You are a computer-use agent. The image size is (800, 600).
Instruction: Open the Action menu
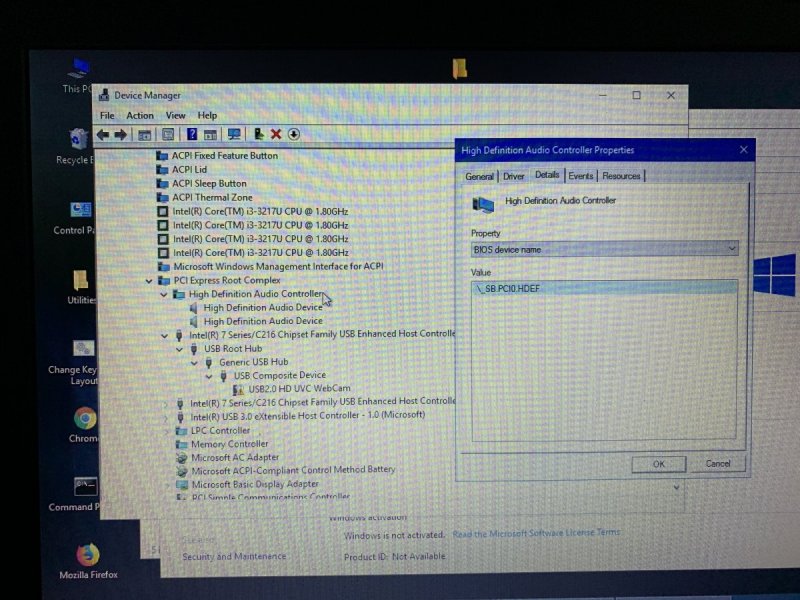pos(140,116)
